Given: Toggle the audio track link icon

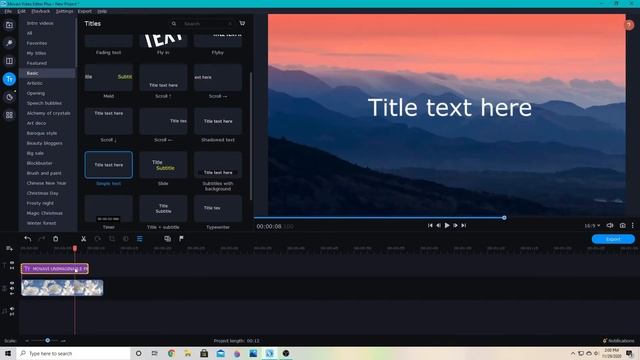Looking at the screenshot, I should coord(12,314).
